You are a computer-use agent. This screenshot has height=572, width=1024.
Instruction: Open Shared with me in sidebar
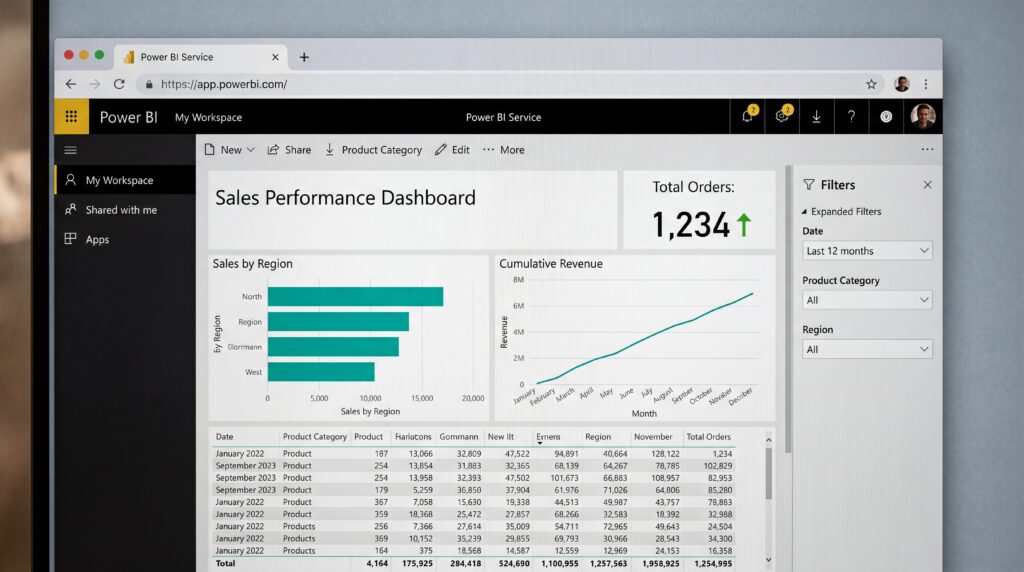pyautogui.click(x=125, y=210)
